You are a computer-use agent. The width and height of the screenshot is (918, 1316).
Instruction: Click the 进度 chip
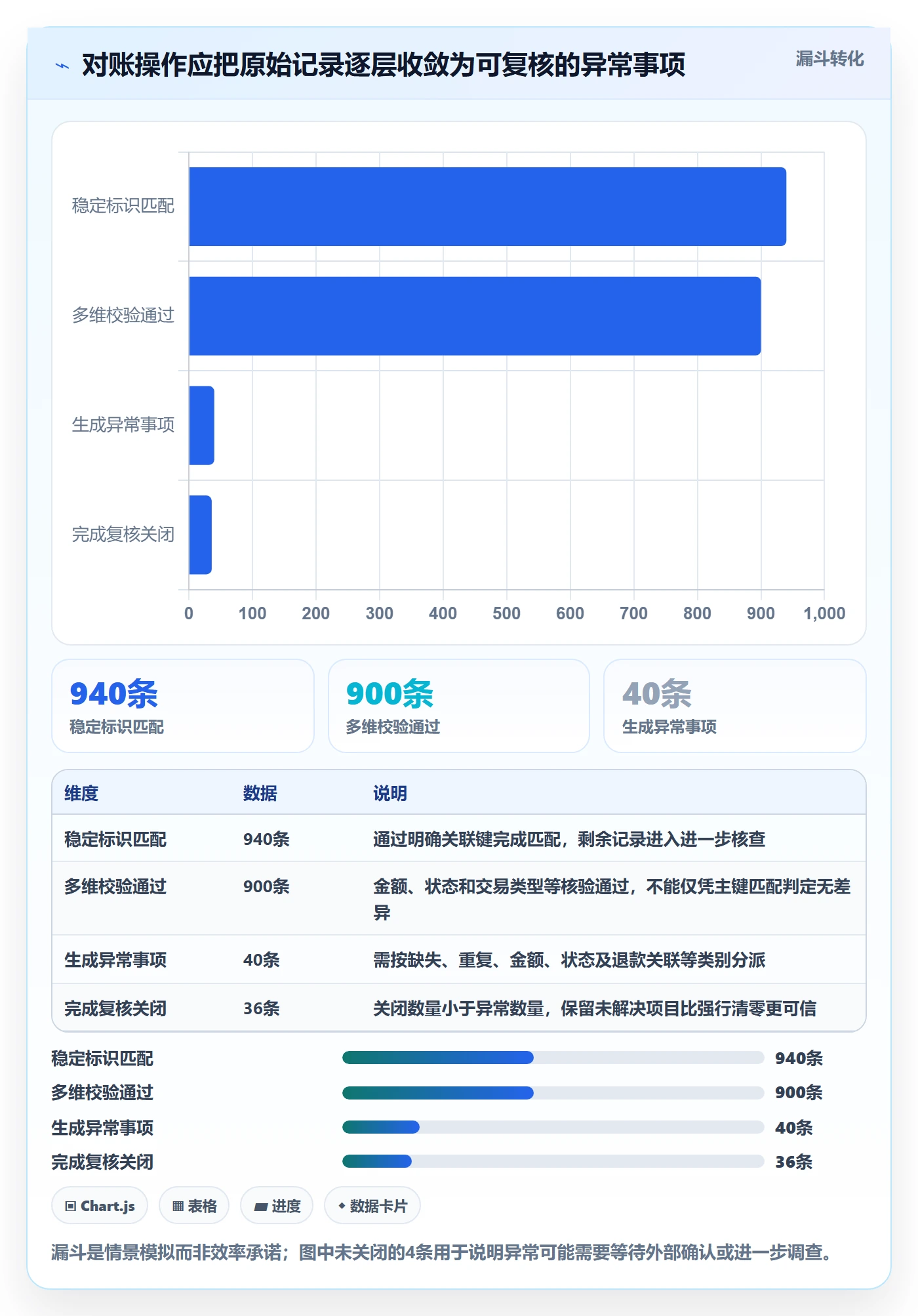coord(277,1206)
